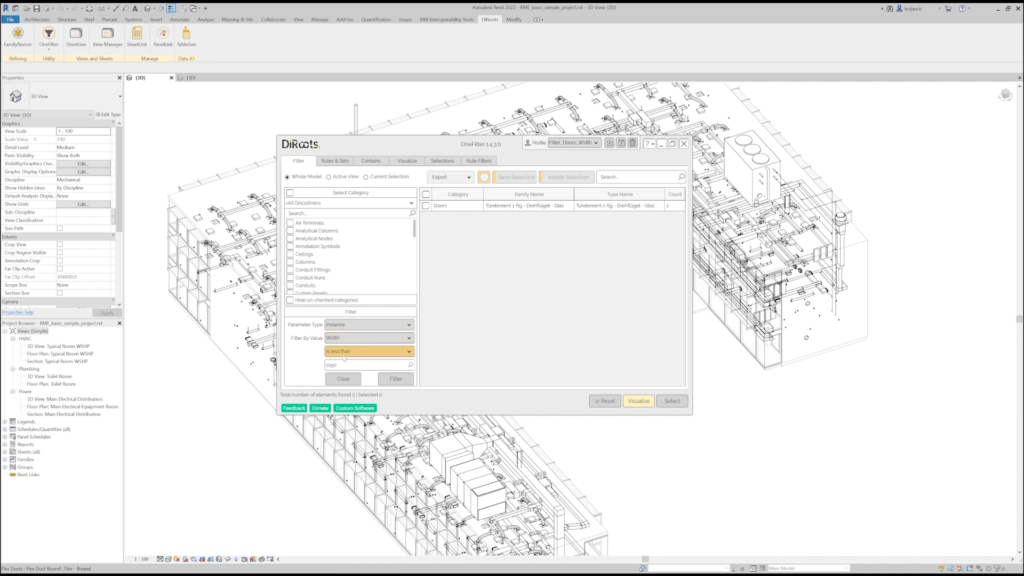Check the Ceilings category checkbox
1024x576 pixels.
pos(290,254)
